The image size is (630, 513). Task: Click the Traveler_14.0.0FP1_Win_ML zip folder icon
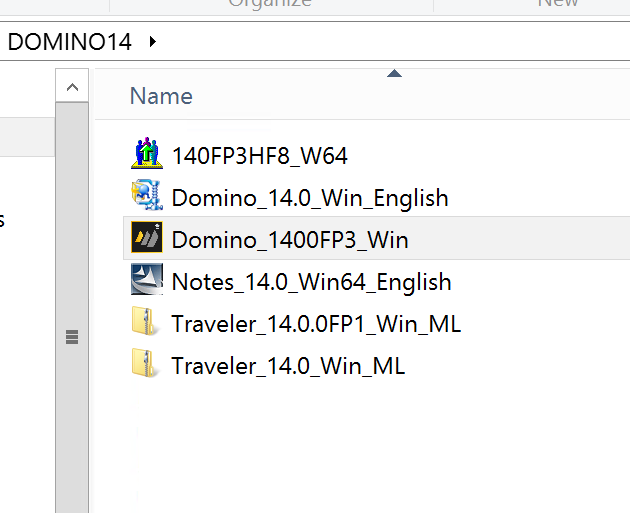point(146,321)
